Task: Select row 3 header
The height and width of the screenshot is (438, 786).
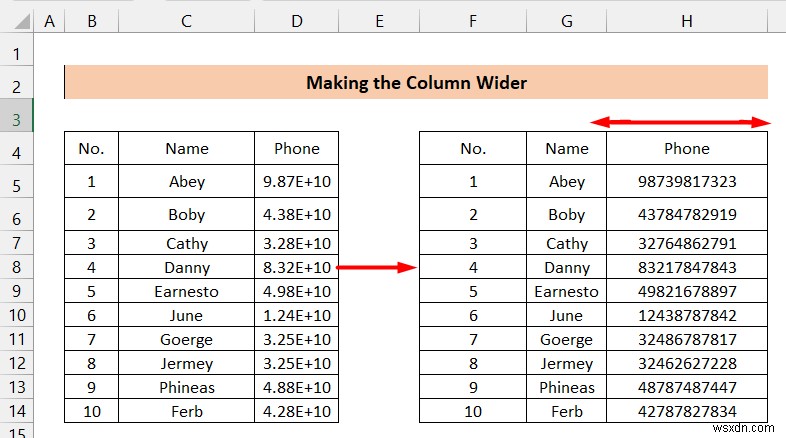Action: click(x=17, y=120)
